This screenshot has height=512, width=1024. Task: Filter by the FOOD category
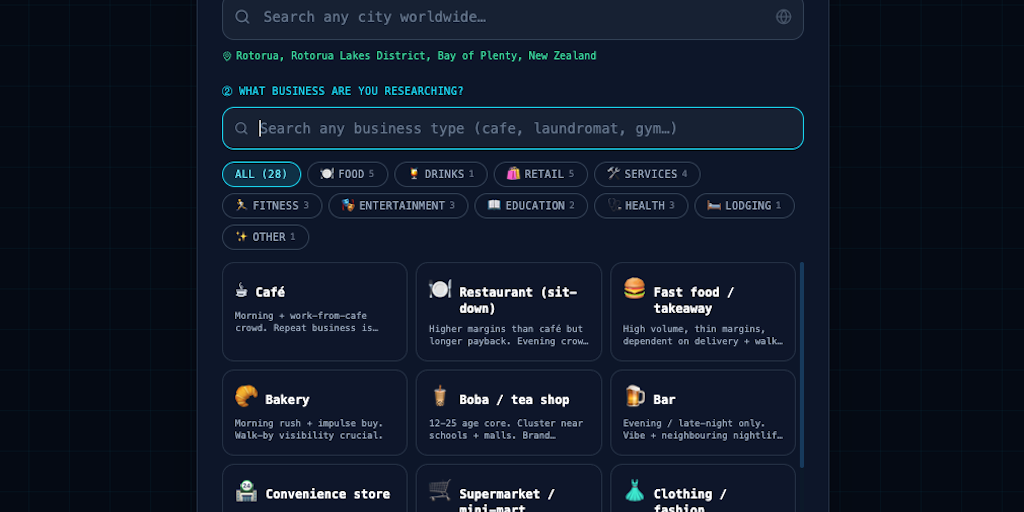pos(347,174)
